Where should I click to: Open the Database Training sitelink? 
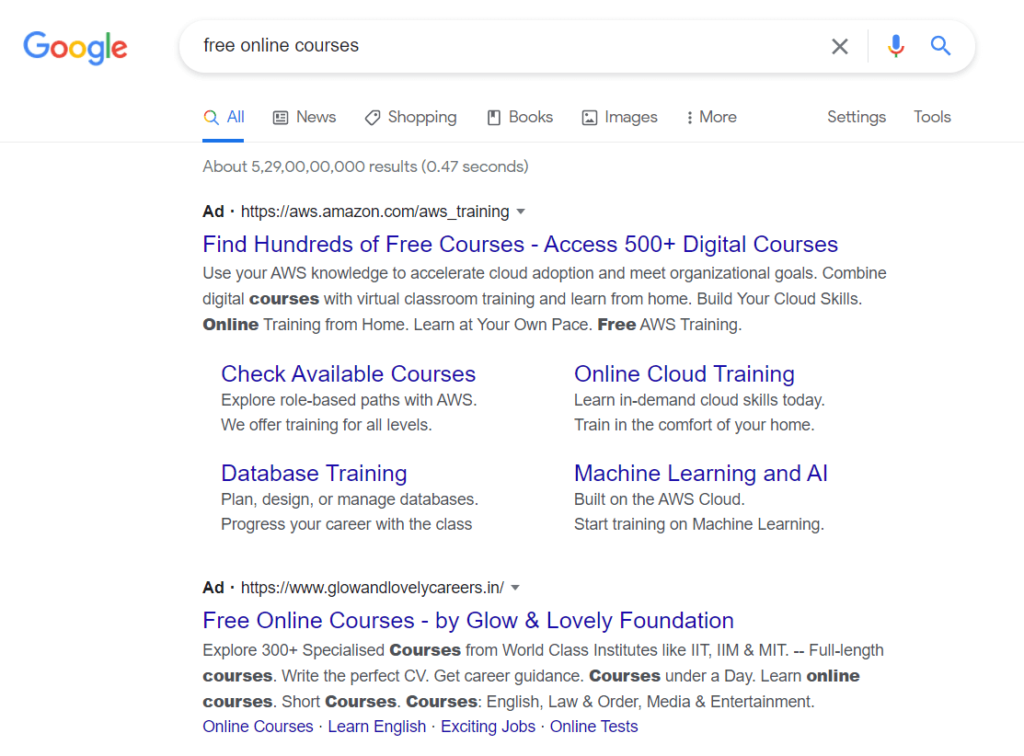[314, 473]
